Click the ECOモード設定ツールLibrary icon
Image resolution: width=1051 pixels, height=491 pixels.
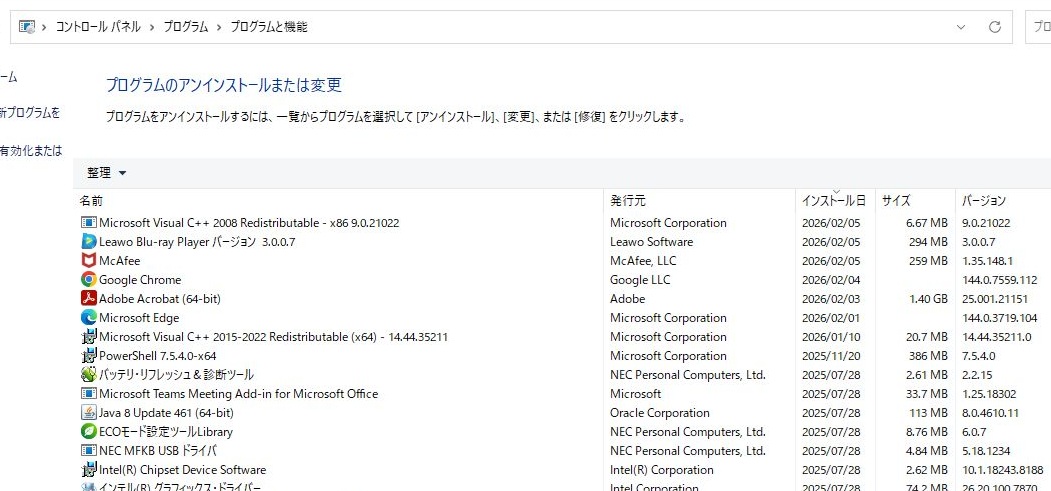88,432
